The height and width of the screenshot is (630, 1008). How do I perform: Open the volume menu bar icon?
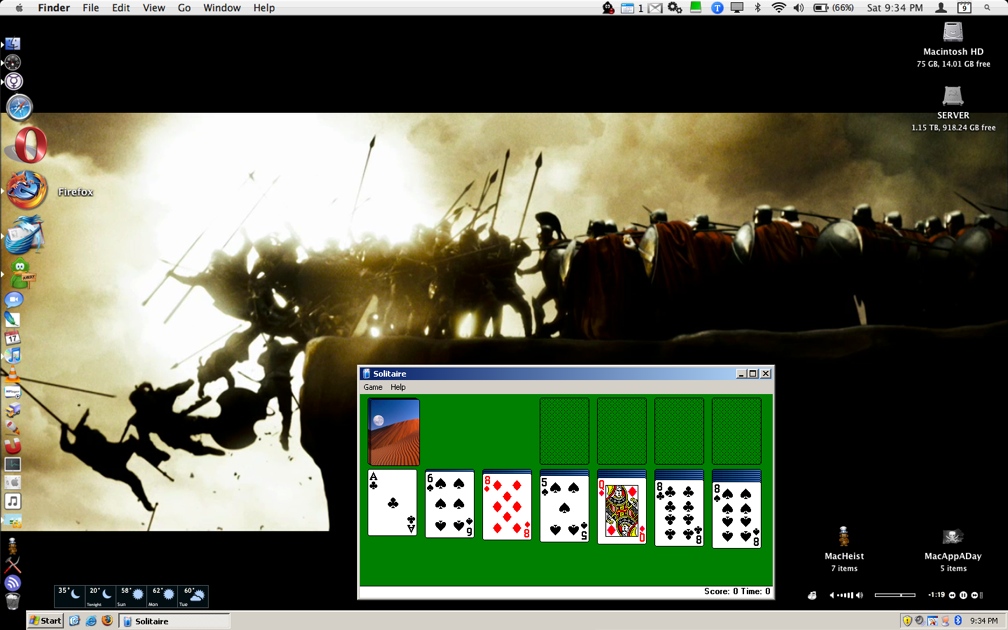coord(798,8)
